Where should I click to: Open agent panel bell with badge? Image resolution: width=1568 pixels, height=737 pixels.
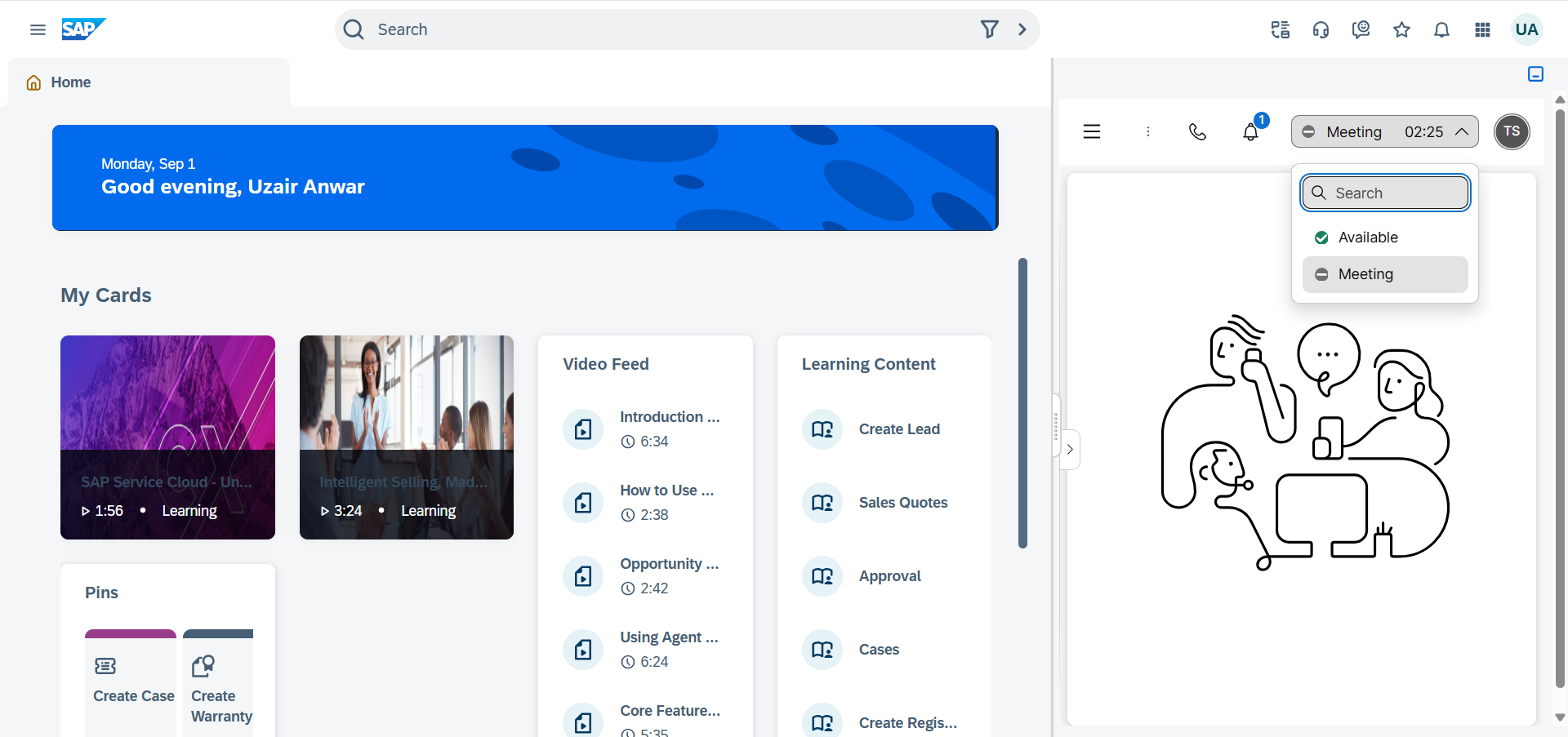click(1250, 132)
